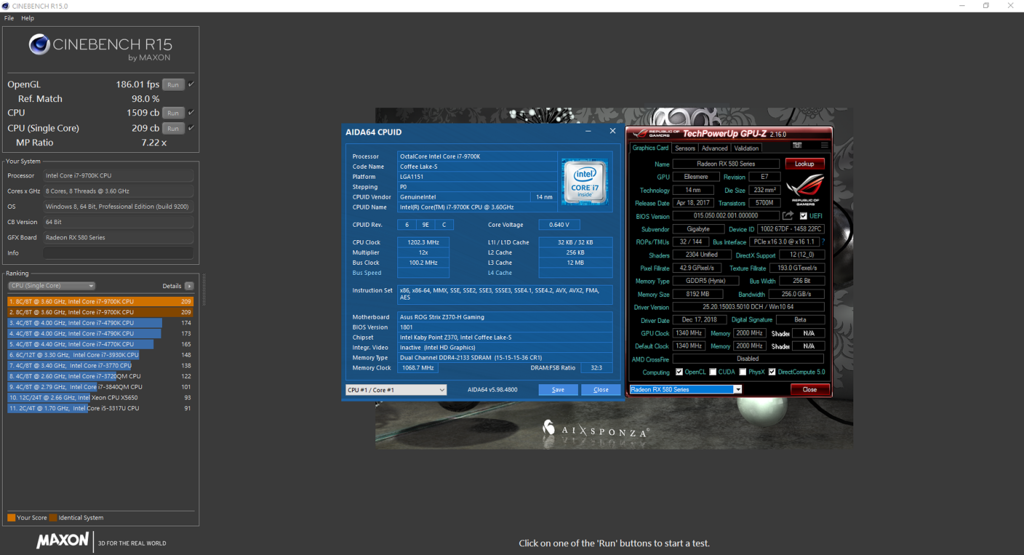This screenshot has width=1024, height=555.
Task: Switch to GPU-Z Validation tab
Action: tap(746, 148)
